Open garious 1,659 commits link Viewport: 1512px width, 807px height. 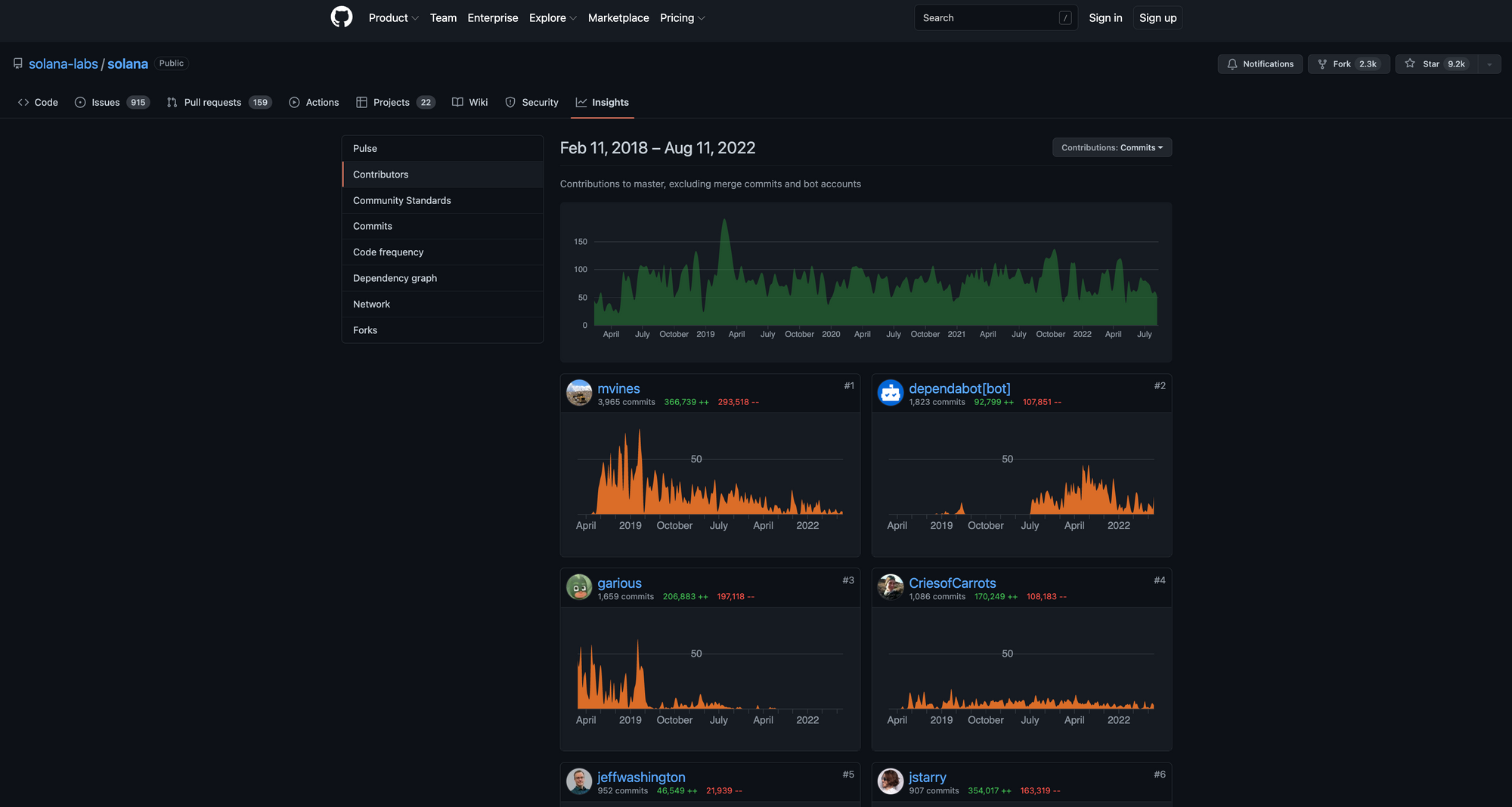[x=625, y=596]
